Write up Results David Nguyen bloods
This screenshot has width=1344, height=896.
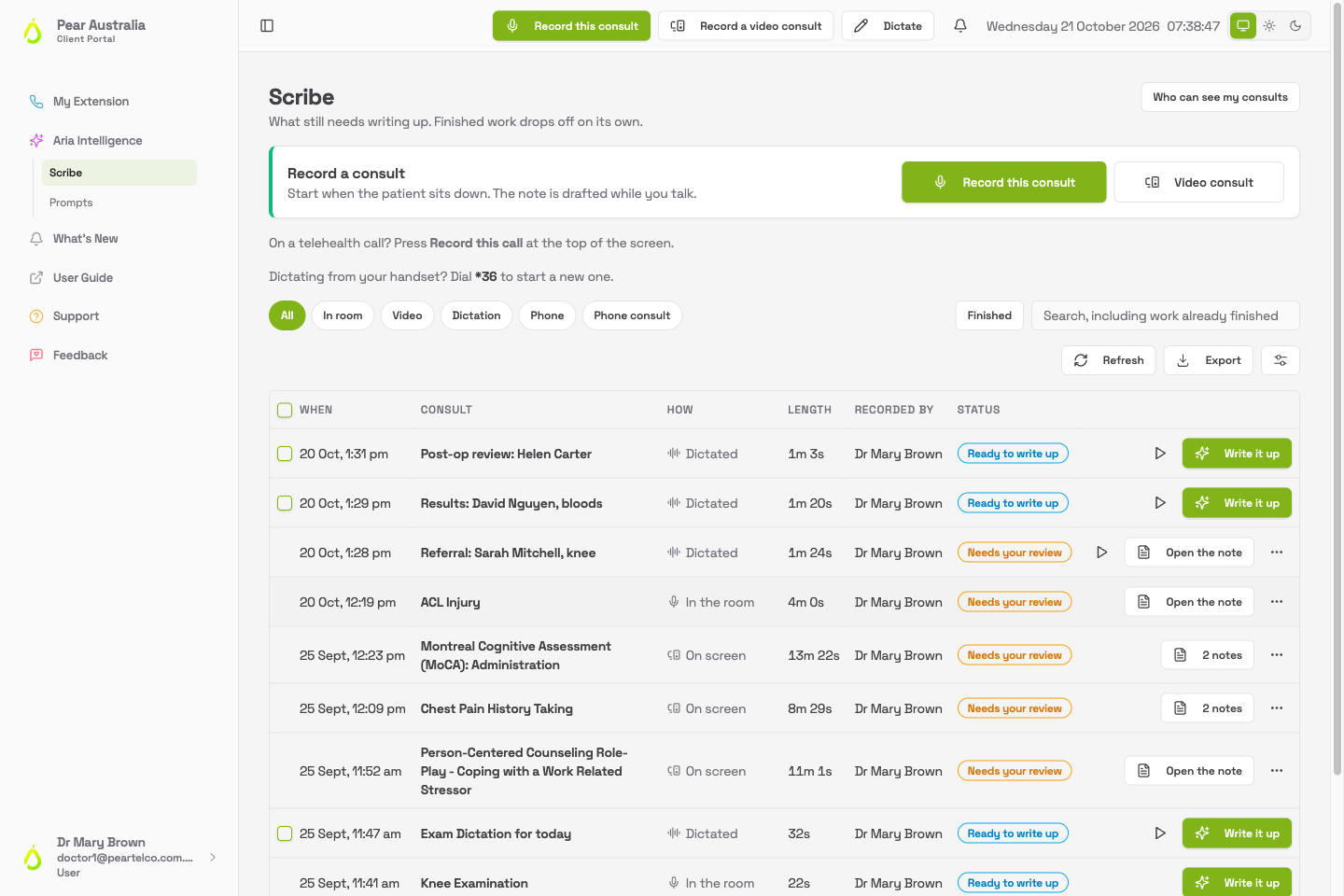click(x=1237, y=503)
